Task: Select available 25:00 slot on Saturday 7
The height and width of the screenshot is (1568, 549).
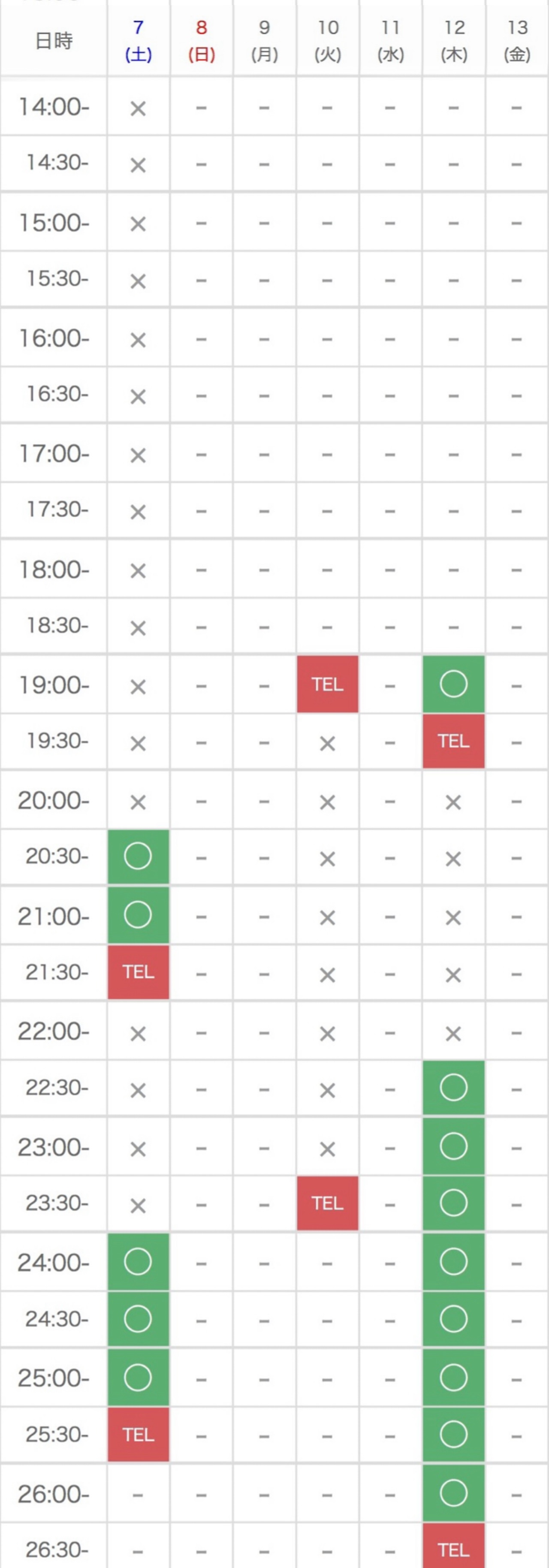Action: pos(138,1378)
